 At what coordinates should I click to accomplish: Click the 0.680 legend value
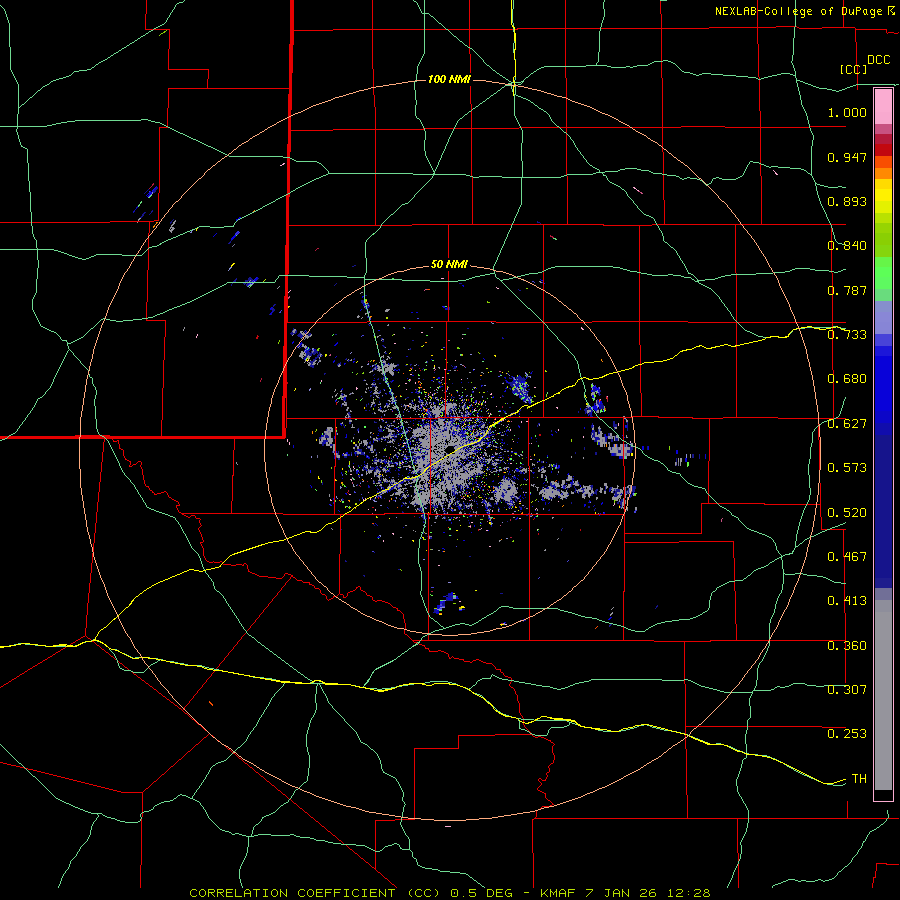847,379
